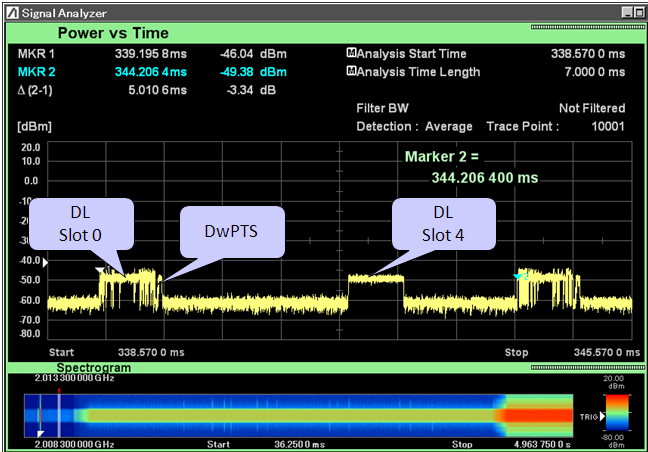Click the reference level triangle at -40 dBm
This screenshot has width=648, height=452.
(x=45, y=262)
